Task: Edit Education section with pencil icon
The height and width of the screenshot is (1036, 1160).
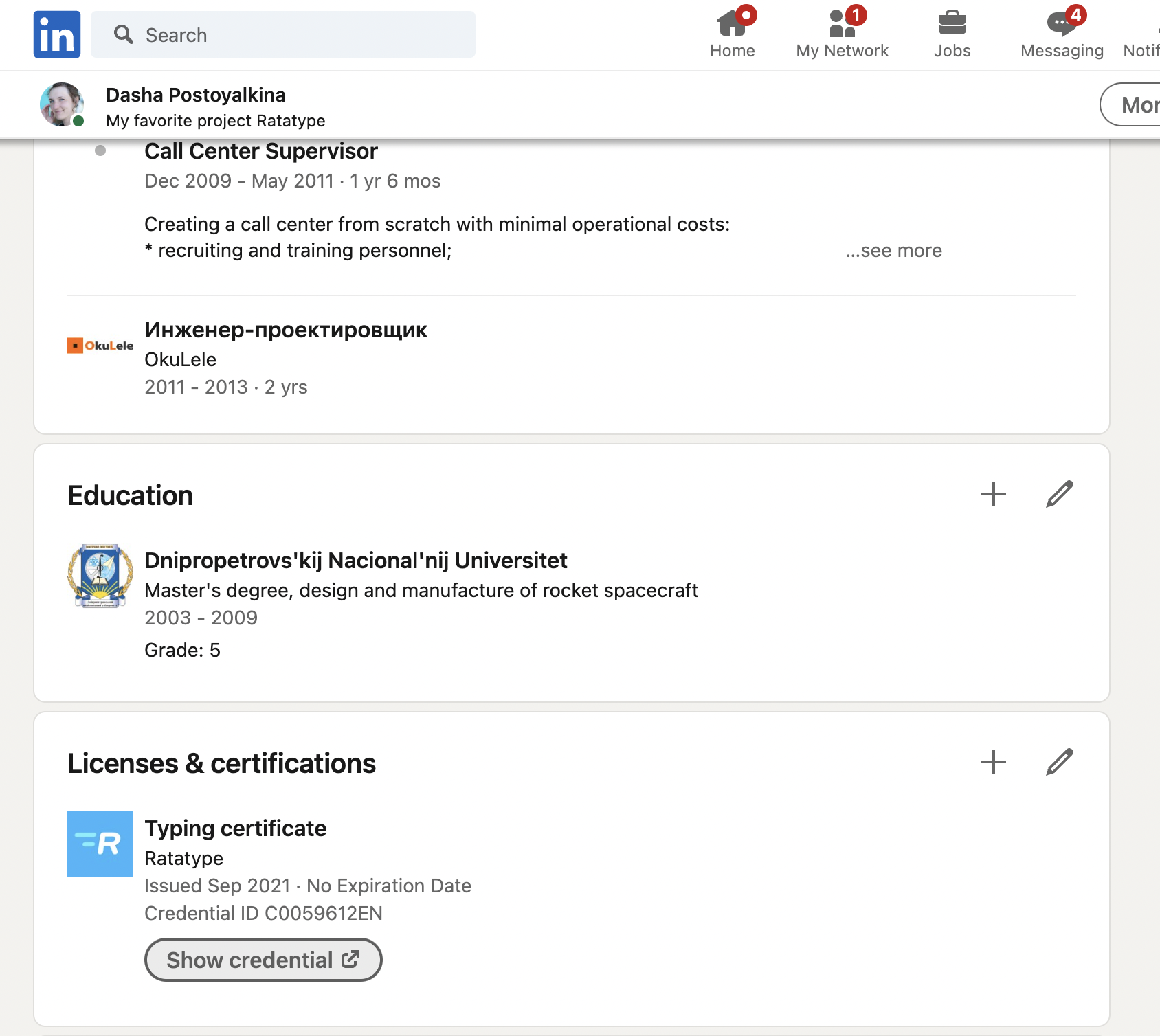Action: tap(1059, 494)
